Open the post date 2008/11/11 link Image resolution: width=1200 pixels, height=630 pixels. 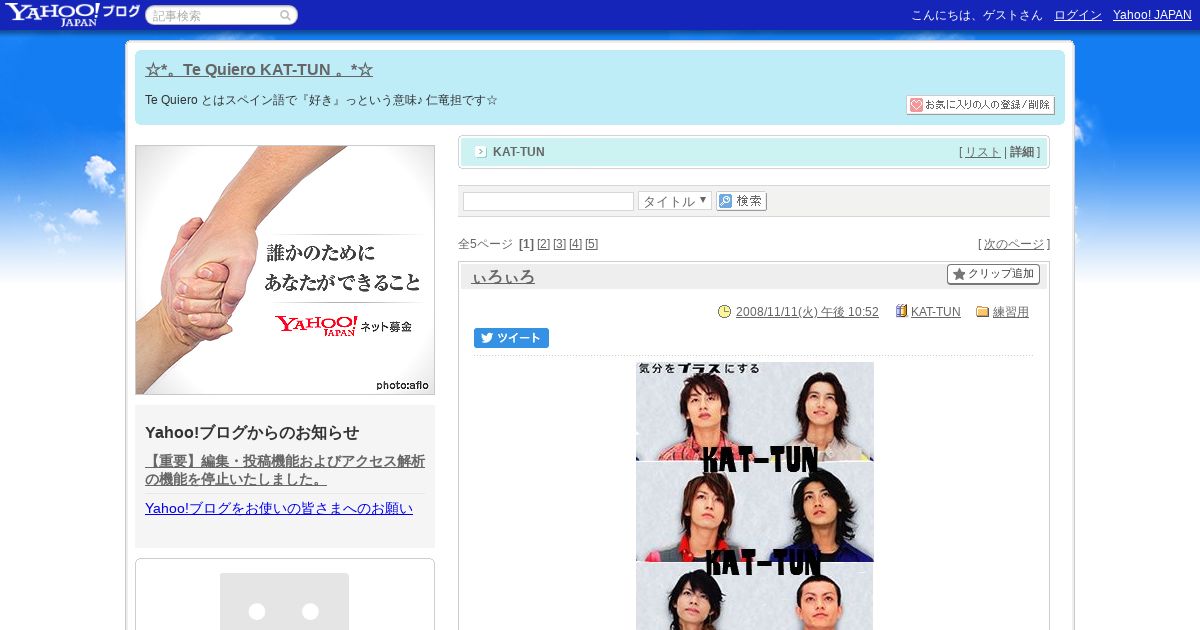click(x=807, y=312)
